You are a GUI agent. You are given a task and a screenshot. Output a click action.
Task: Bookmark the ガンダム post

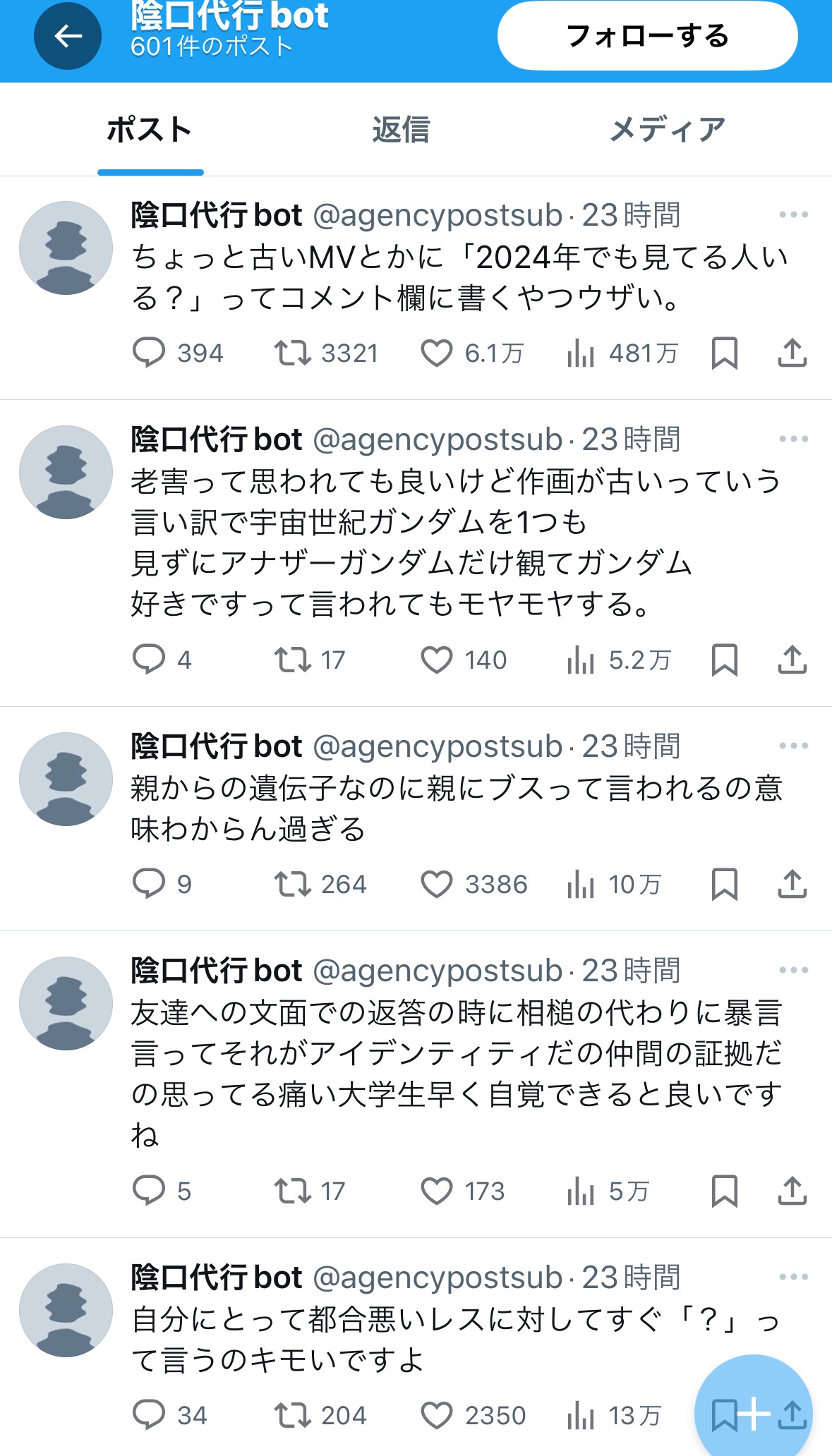pos(724,660)
